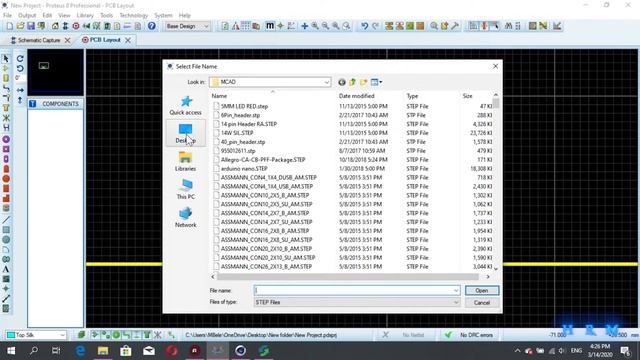Select the arrow Selection mode tool

6,59
